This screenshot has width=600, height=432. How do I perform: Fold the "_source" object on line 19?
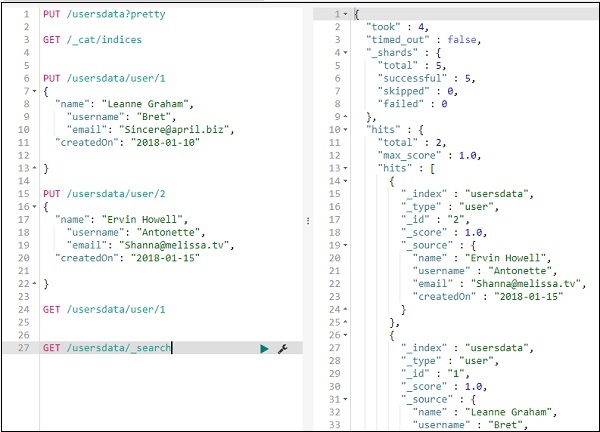tap(345, 243)
